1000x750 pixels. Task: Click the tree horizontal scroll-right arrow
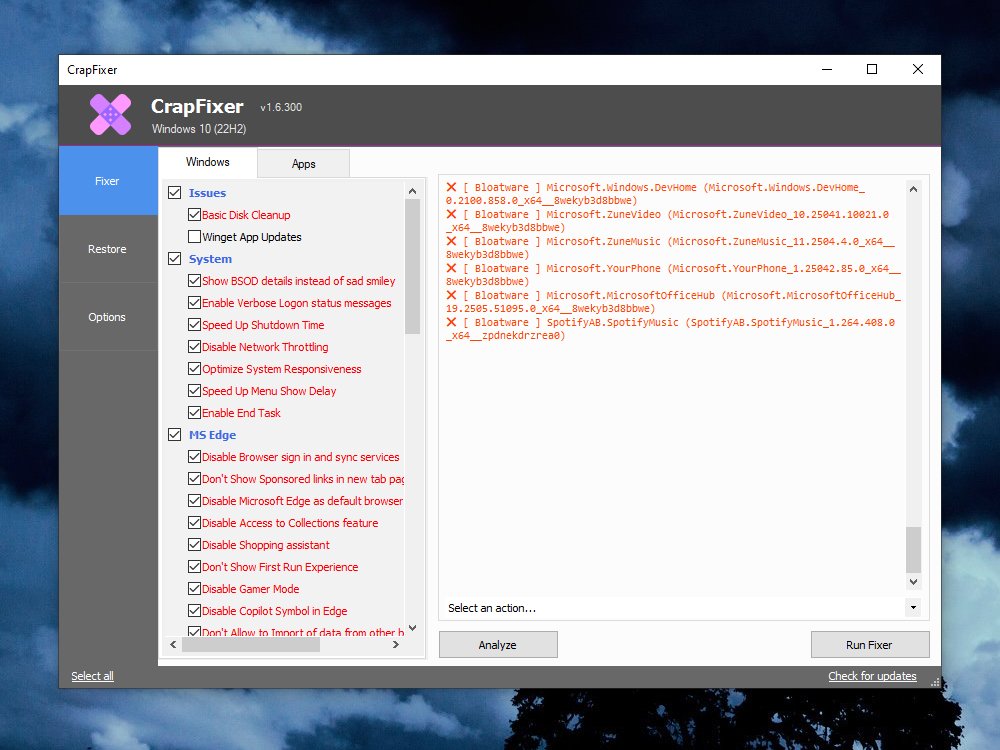click(x=395, y=645)
